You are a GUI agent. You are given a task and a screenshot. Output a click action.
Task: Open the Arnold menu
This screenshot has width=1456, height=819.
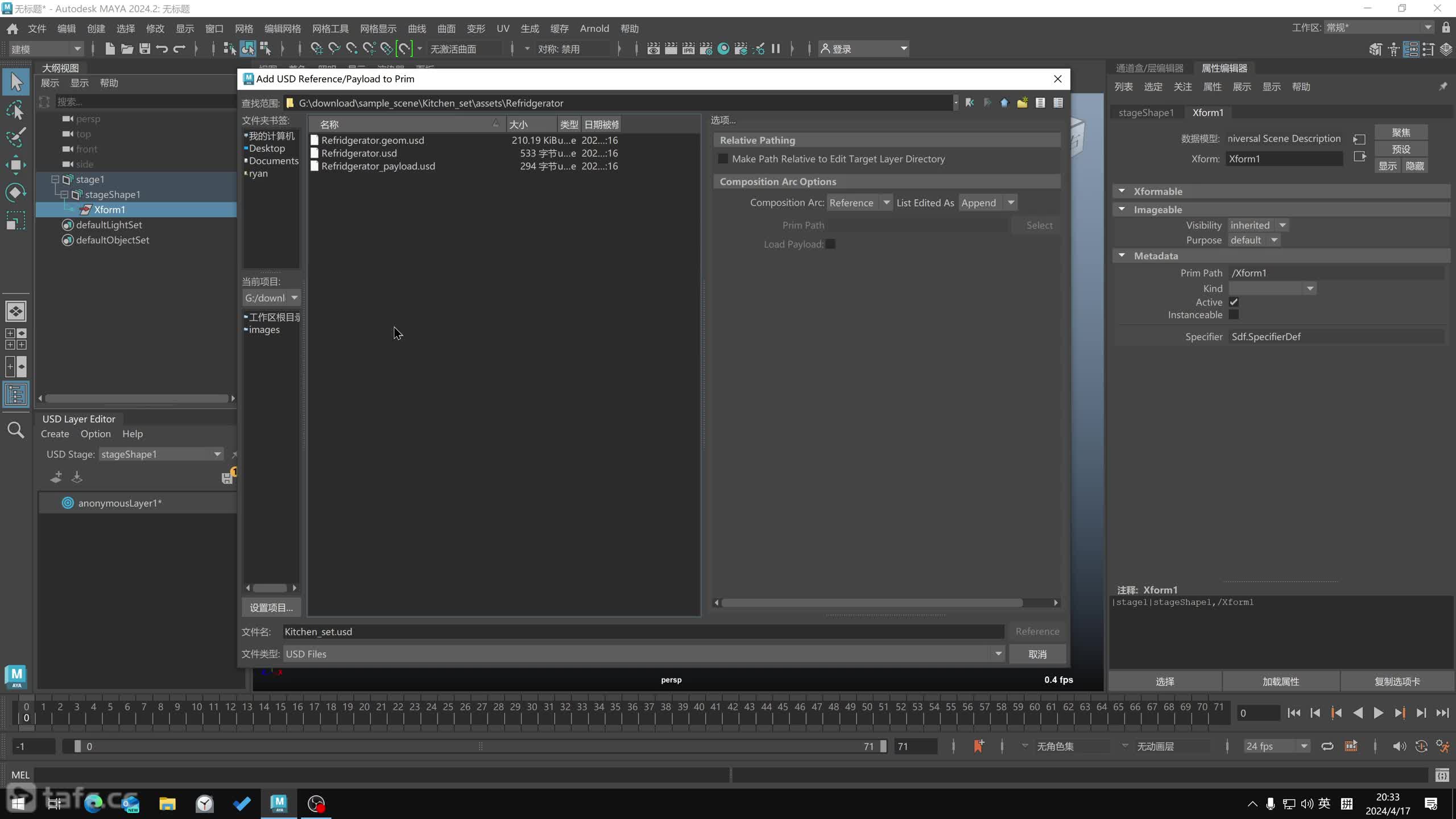[594, 28]
